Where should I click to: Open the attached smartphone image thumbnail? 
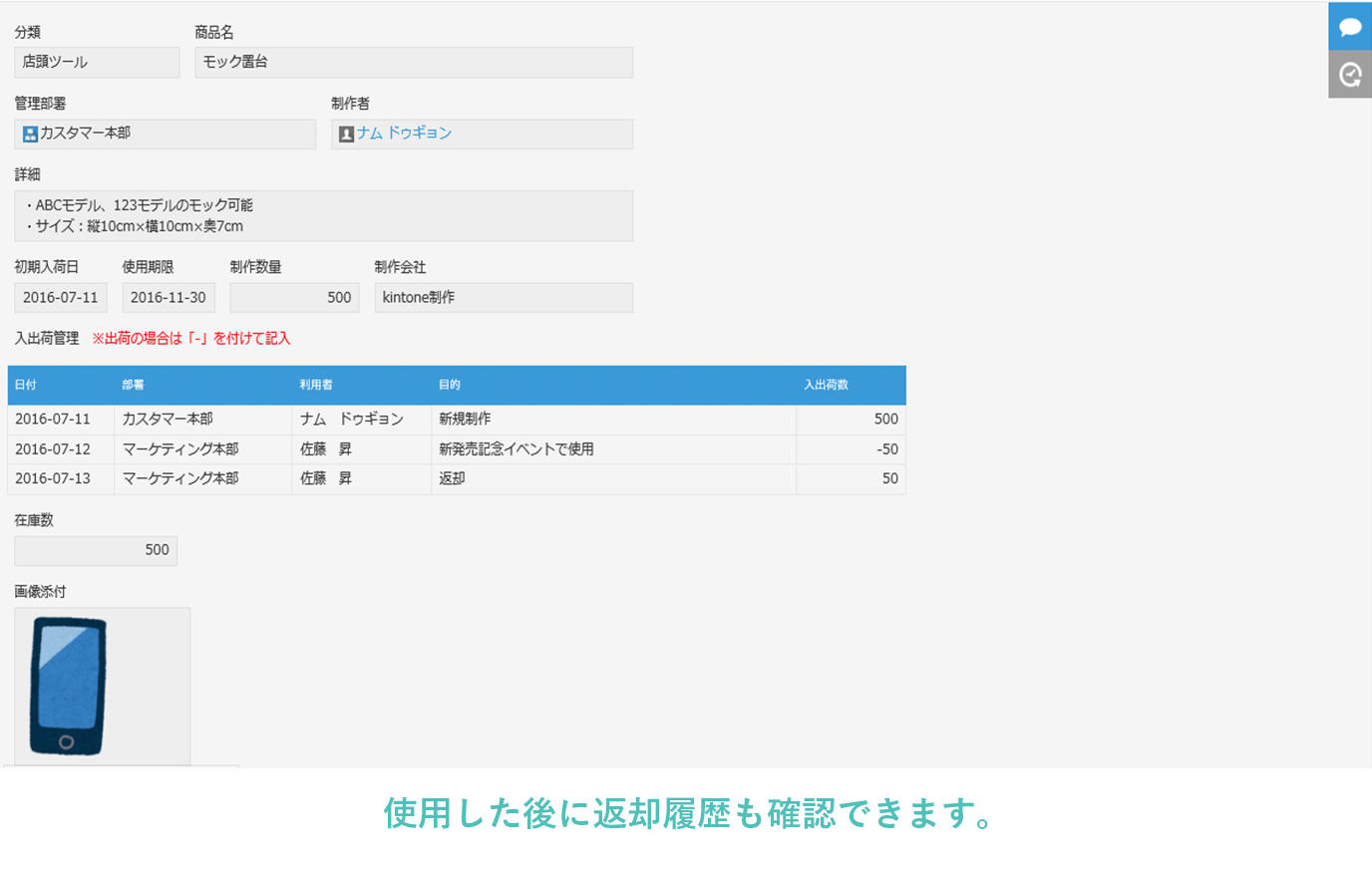click(68, 686)
